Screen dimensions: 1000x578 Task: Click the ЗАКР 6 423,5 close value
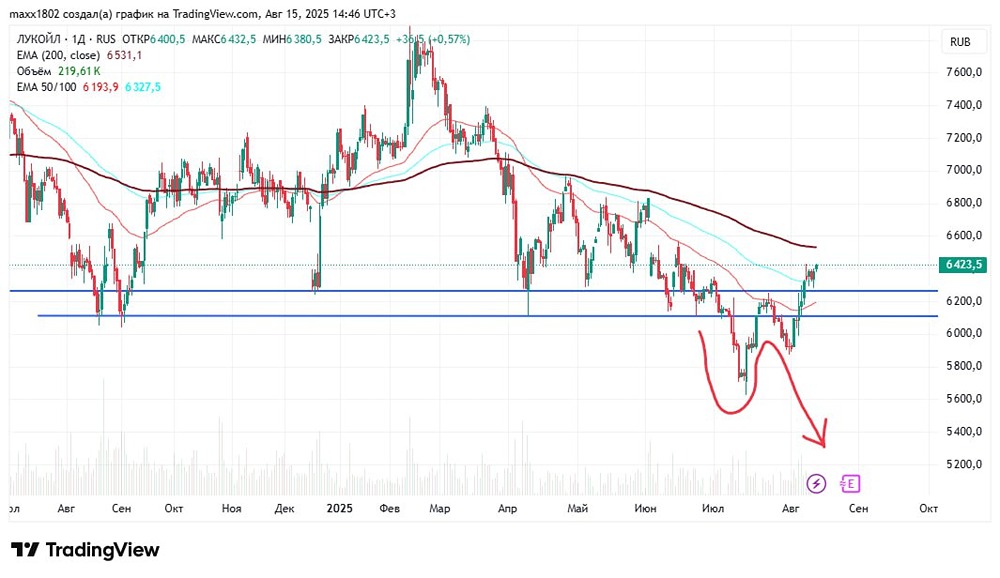pos(358,40)
